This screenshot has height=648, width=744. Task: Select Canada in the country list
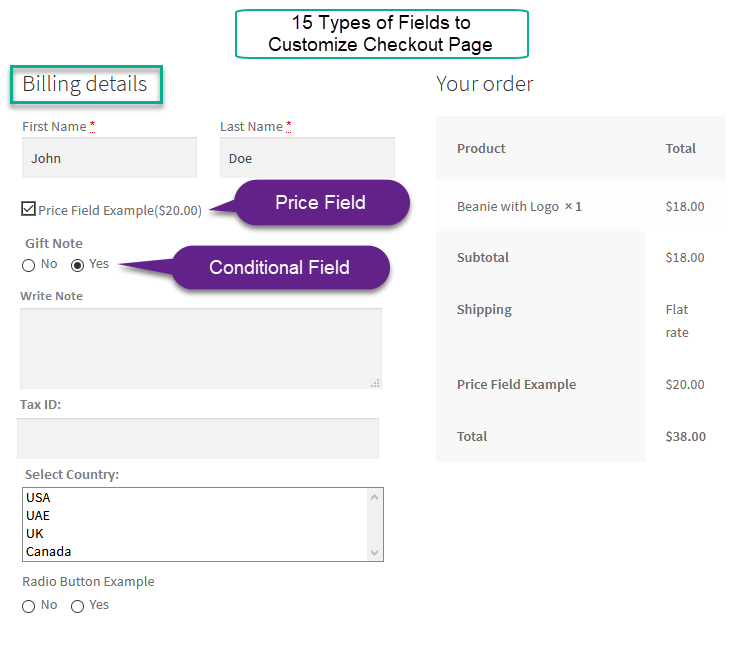(x=195, y=552)
